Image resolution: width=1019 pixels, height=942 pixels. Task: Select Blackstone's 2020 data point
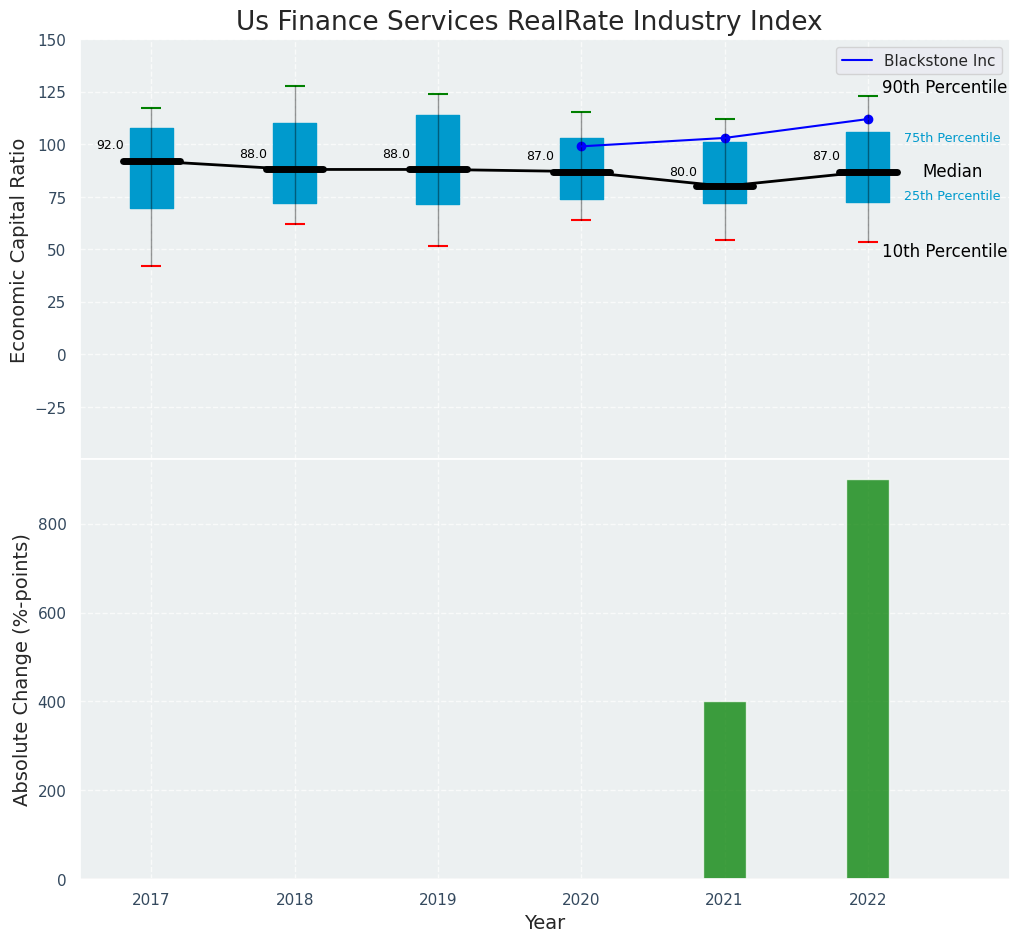click(x=581, y=146)
